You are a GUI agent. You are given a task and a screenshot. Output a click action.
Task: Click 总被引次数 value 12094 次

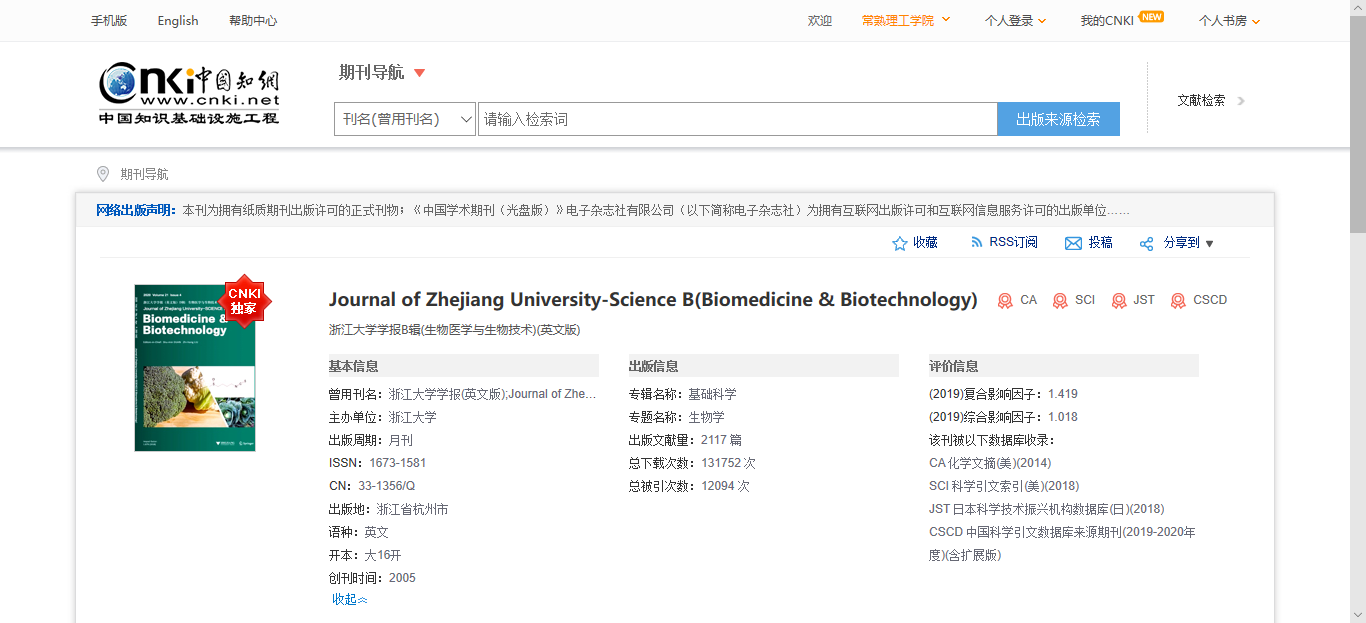click(x=725, y=486)
